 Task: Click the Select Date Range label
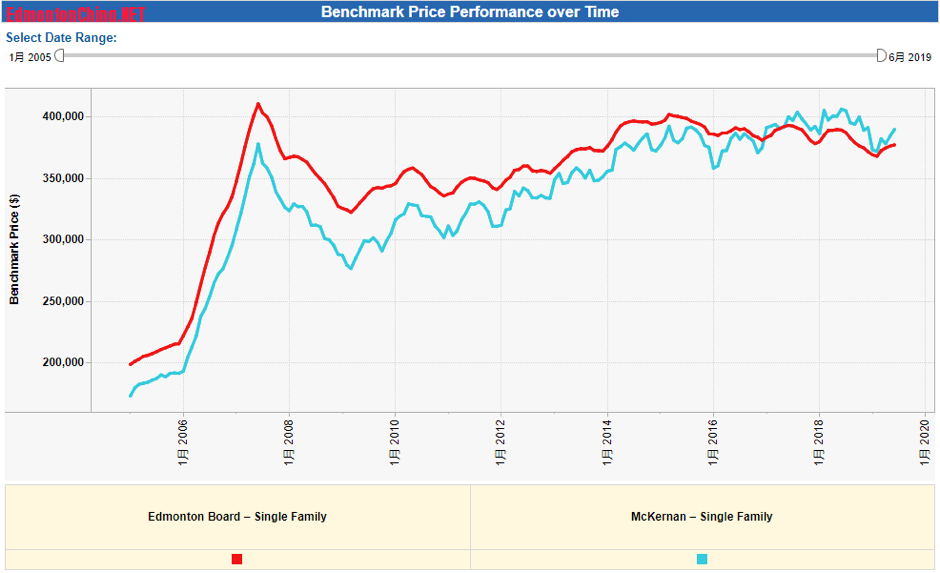pyautogui.click(x=61, y=38)
